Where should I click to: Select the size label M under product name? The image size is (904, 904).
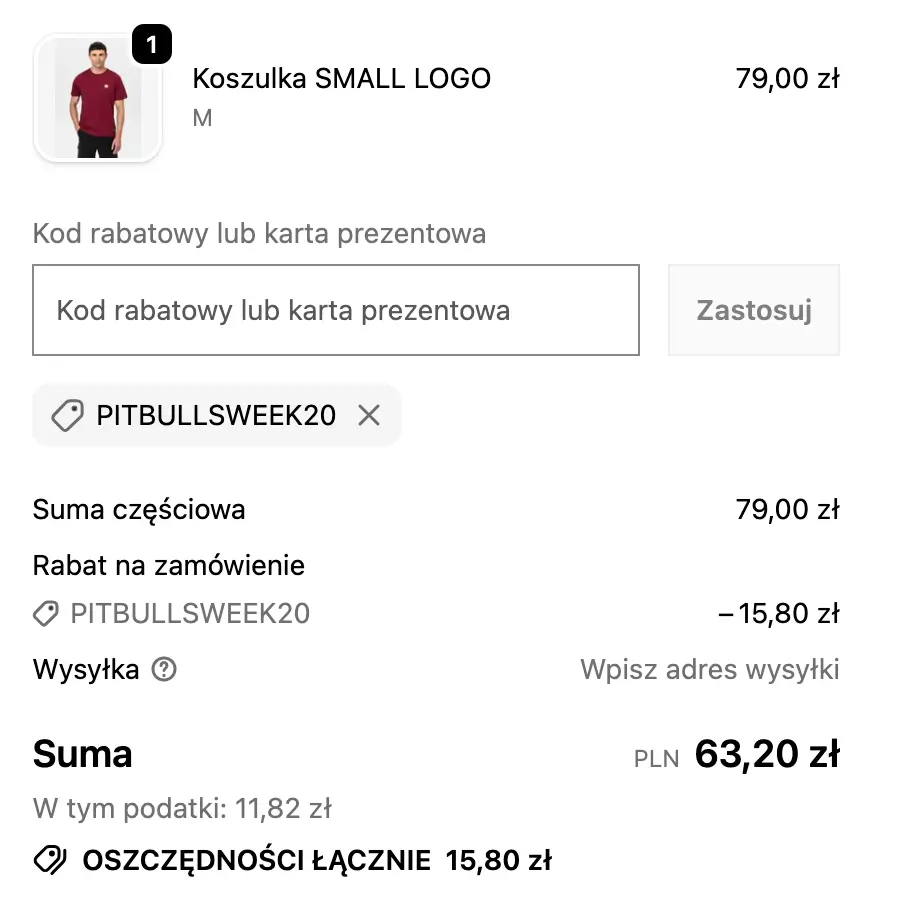(x=202, y=117)
